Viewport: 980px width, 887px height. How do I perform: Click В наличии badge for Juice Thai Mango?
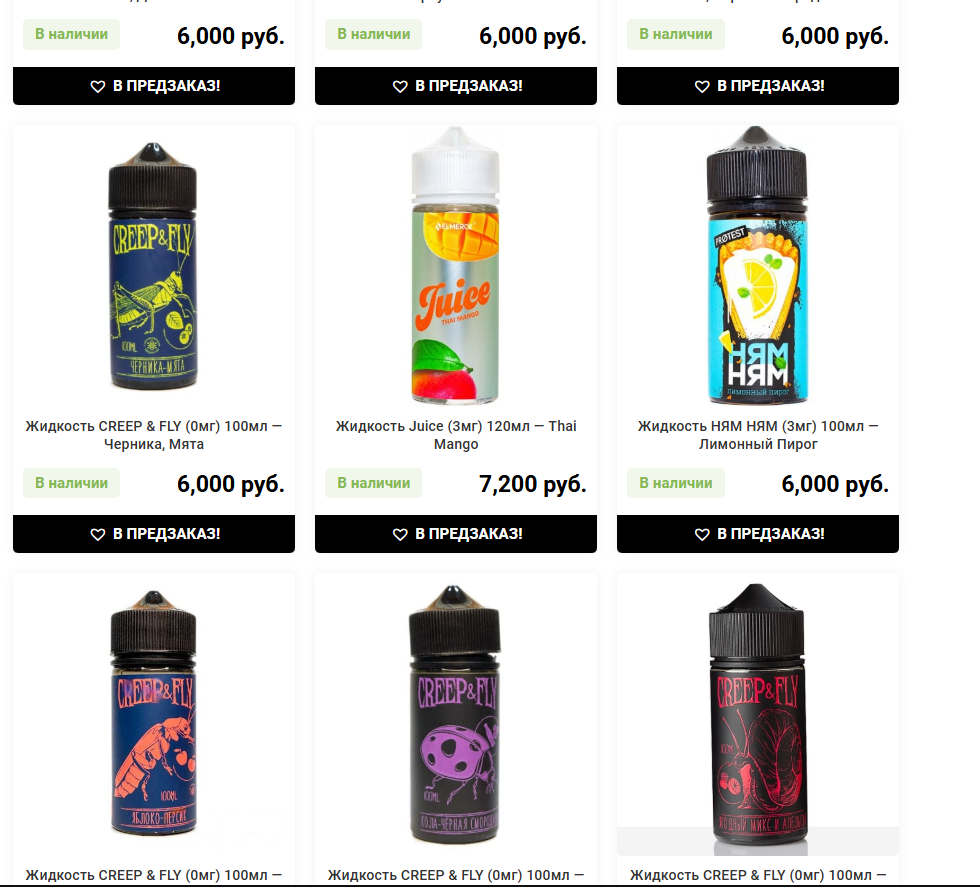pos(374,483)
